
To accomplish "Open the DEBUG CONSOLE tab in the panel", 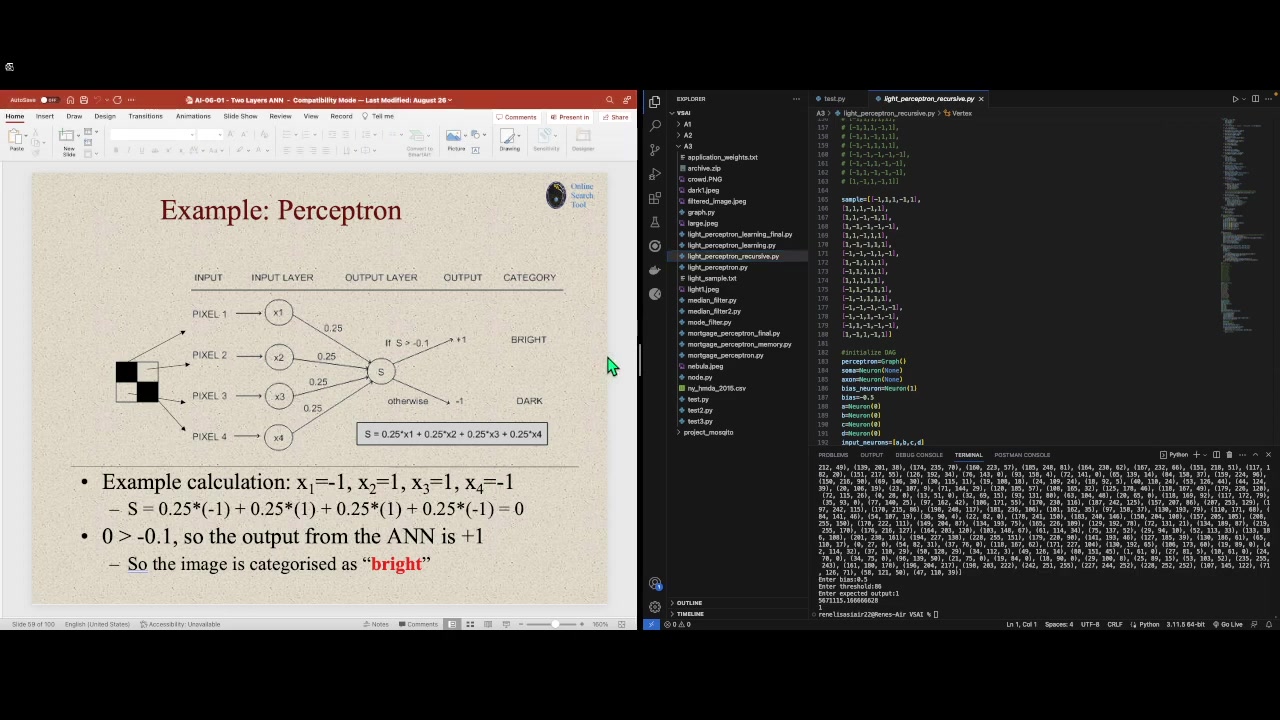I will tap(919, 455).
